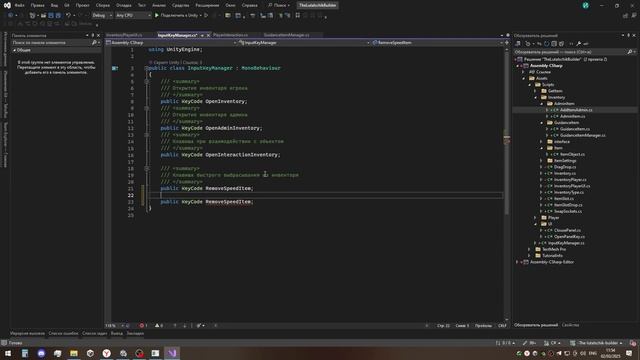
Task: Open Windows Start menu
Action: pos(8,353)
